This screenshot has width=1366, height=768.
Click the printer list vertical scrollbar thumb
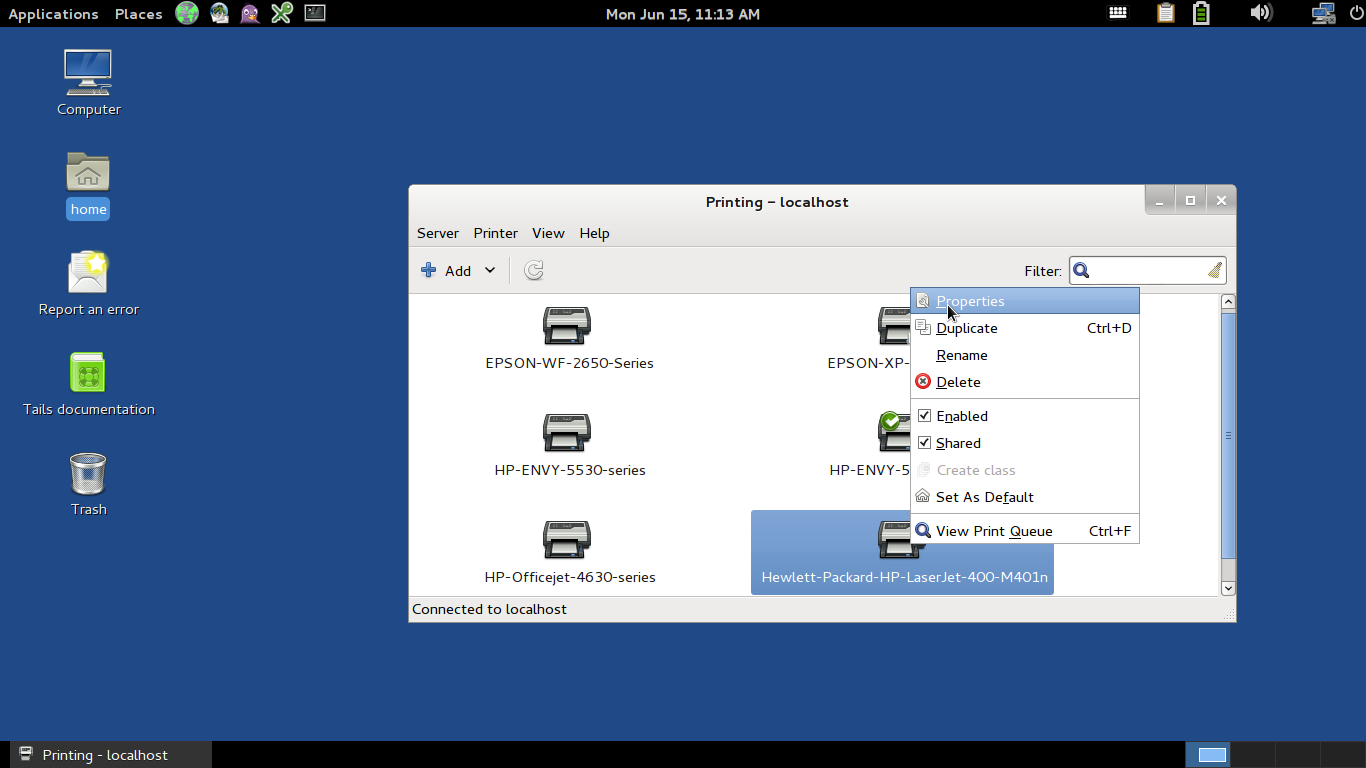pyautogui.click(x=1229, y=435)
